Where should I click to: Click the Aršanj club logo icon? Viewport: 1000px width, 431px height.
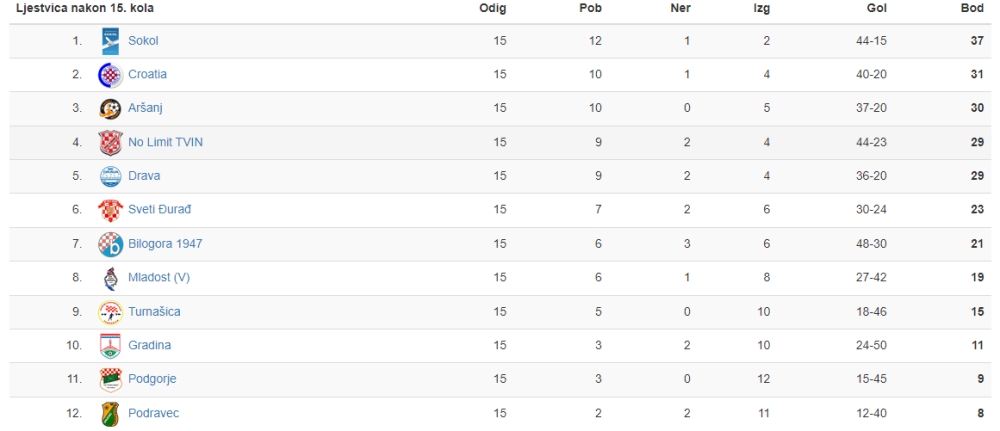pos(110,108)
